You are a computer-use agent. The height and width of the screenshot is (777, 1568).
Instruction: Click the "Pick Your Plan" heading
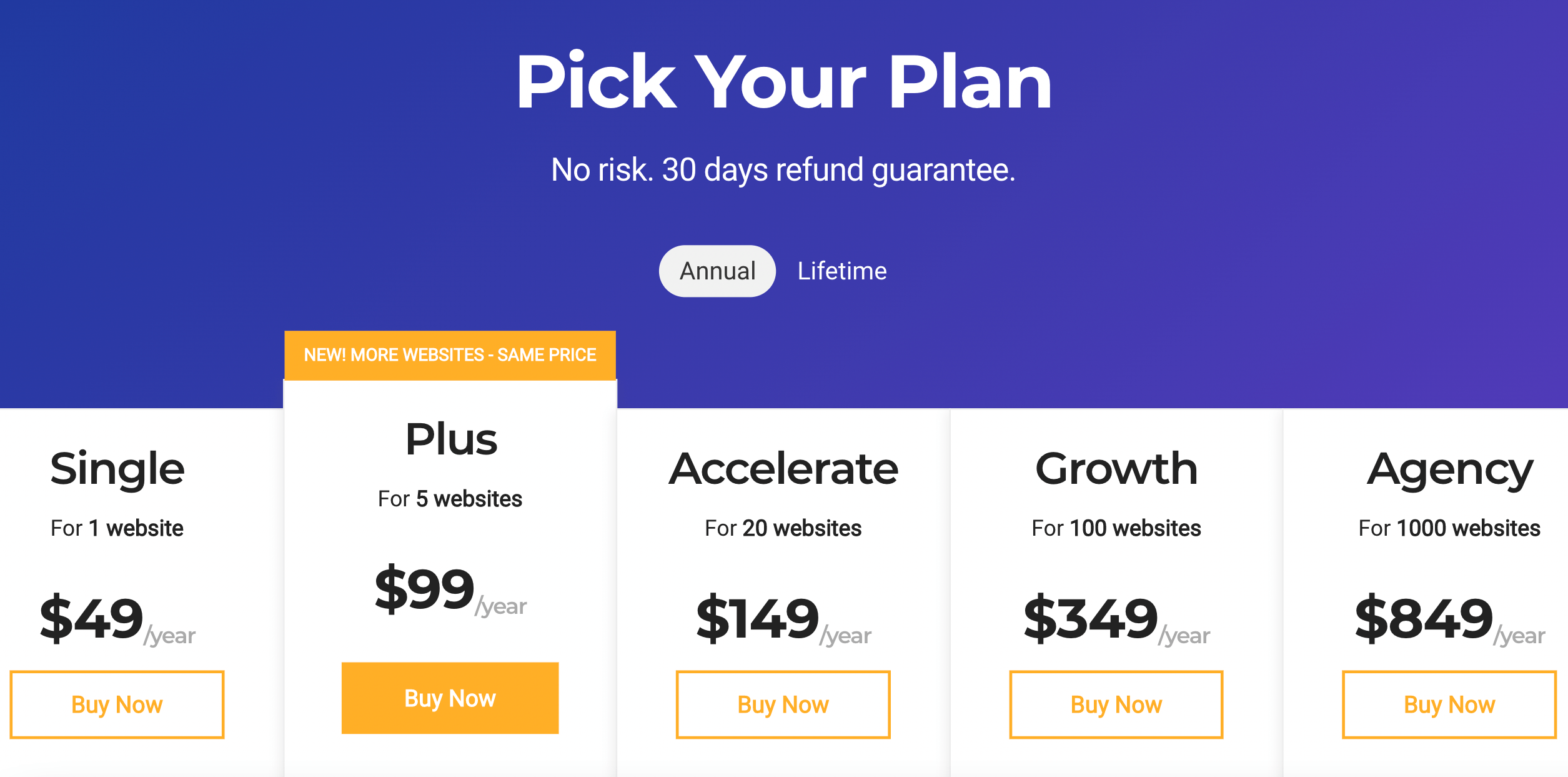coord(784,82)
